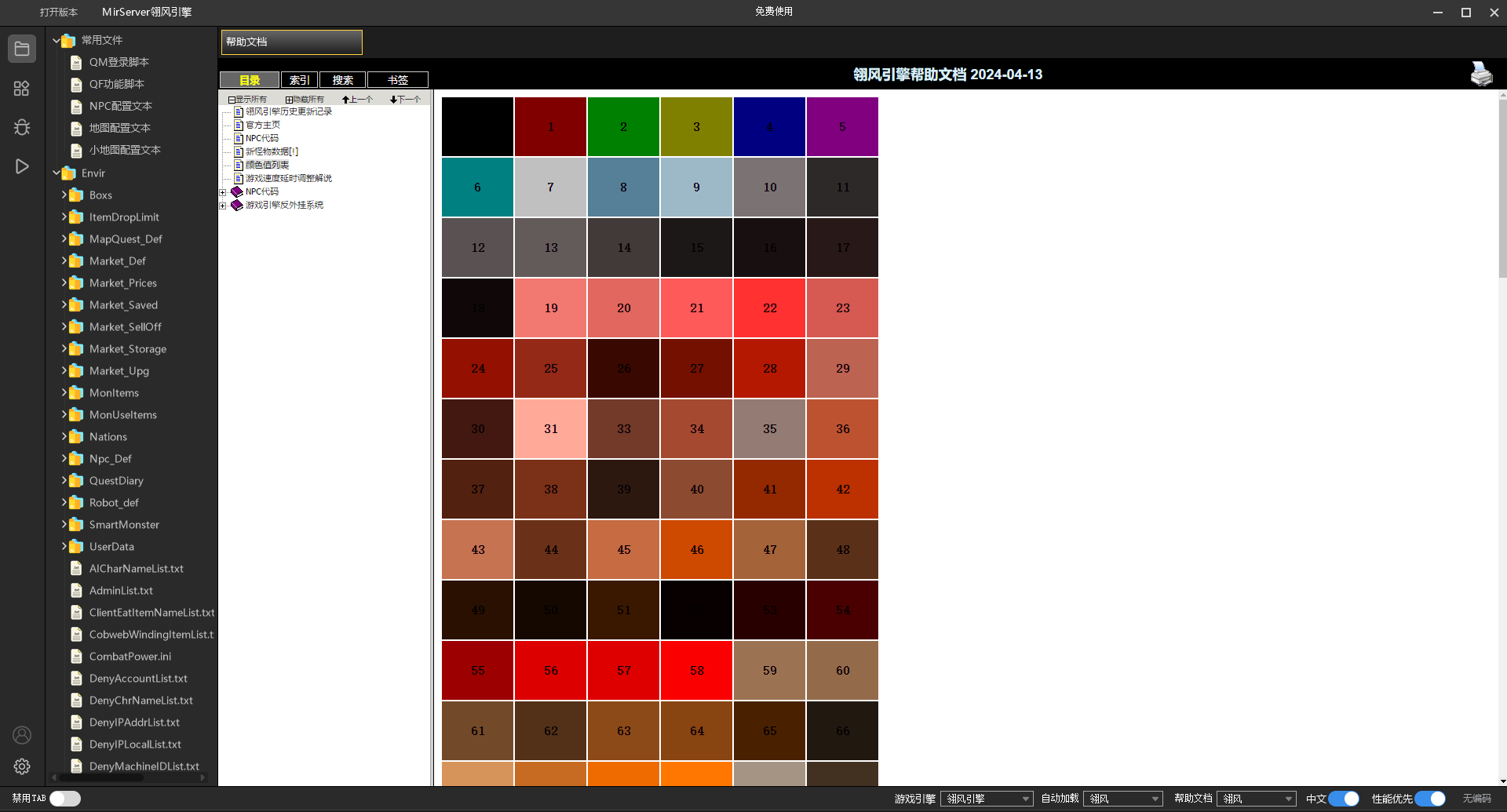Open the 游戏速度延时调整解说 topic
Viewport: 1507px width, 812px height.
289,178
